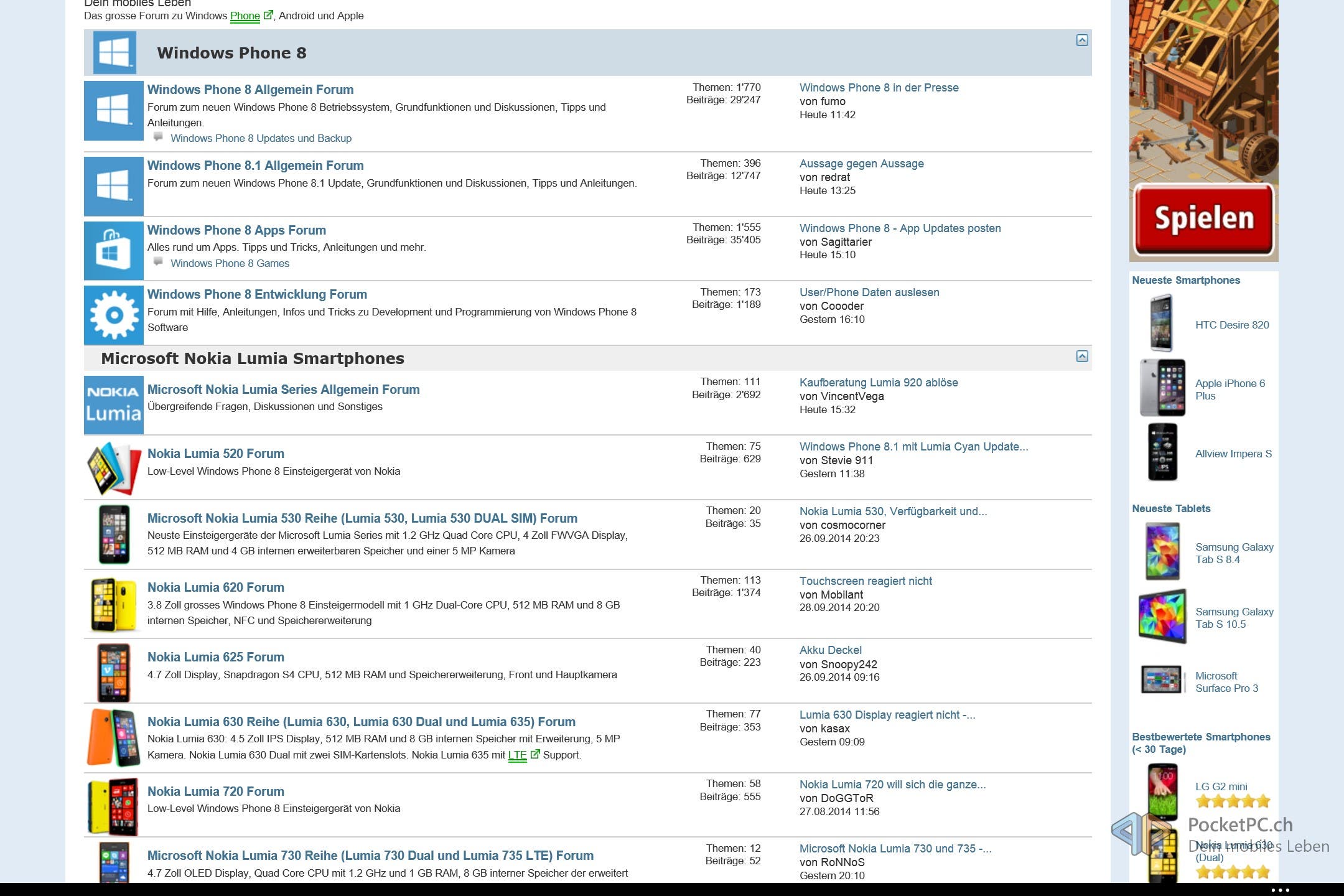Click the Windows Phone 8 Allgemein forum icon
The width and height of the screenshot is (1344, 896).
(x=113, y=110)
